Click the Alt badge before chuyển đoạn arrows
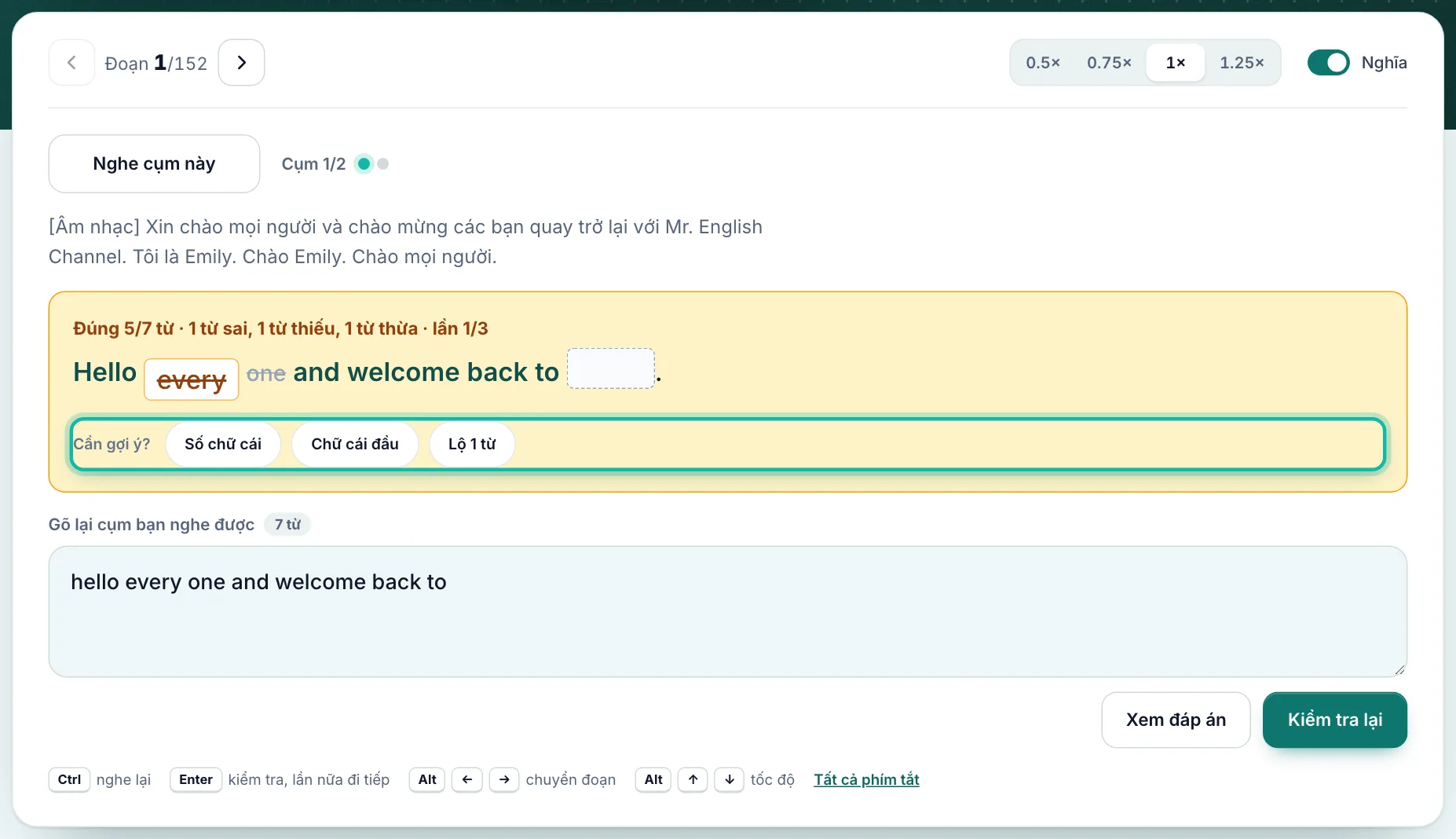Screen dimensions: 1456x839 point(427,779)
